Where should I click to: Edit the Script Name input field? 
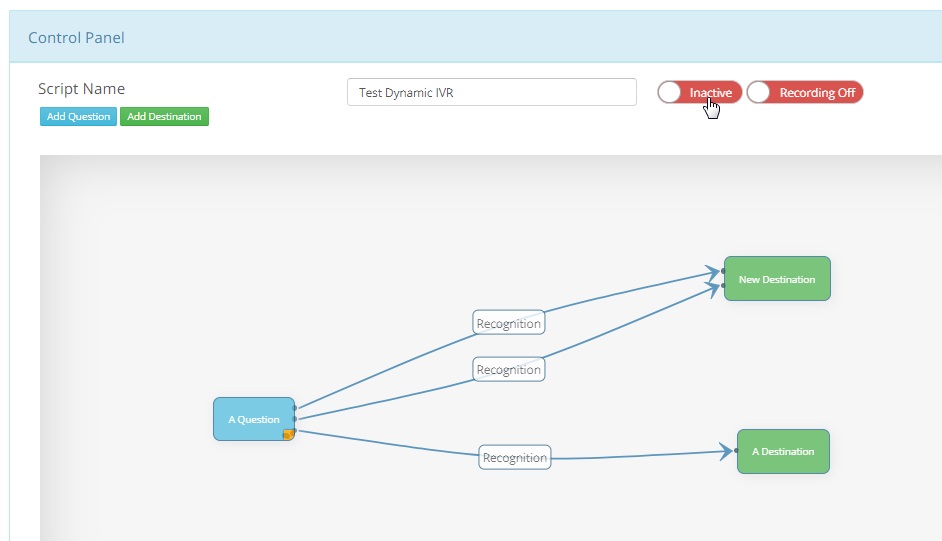tap(491, 92)
